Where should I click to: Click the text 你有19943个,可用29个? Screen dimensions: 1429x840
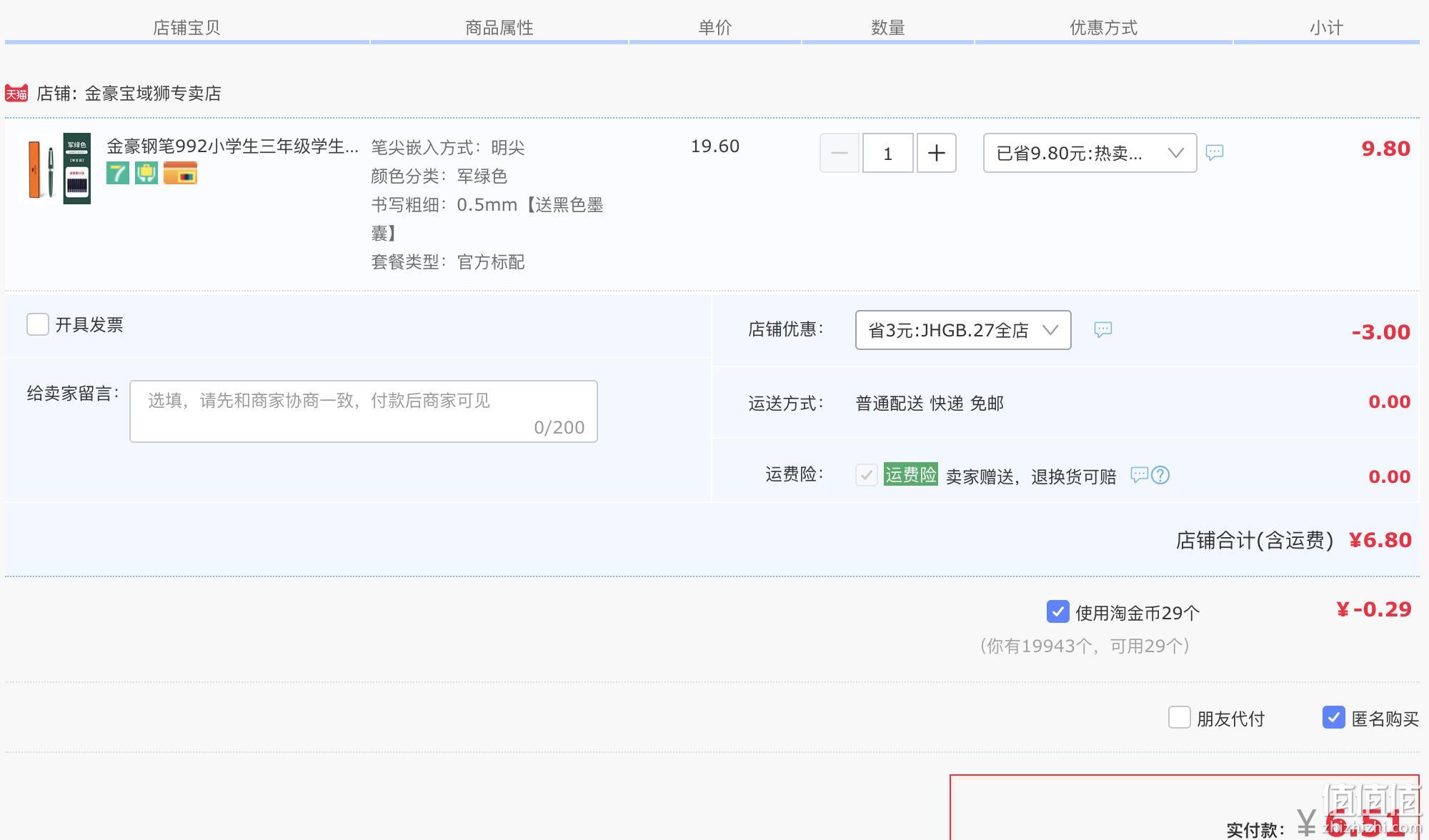[1085, 646]
